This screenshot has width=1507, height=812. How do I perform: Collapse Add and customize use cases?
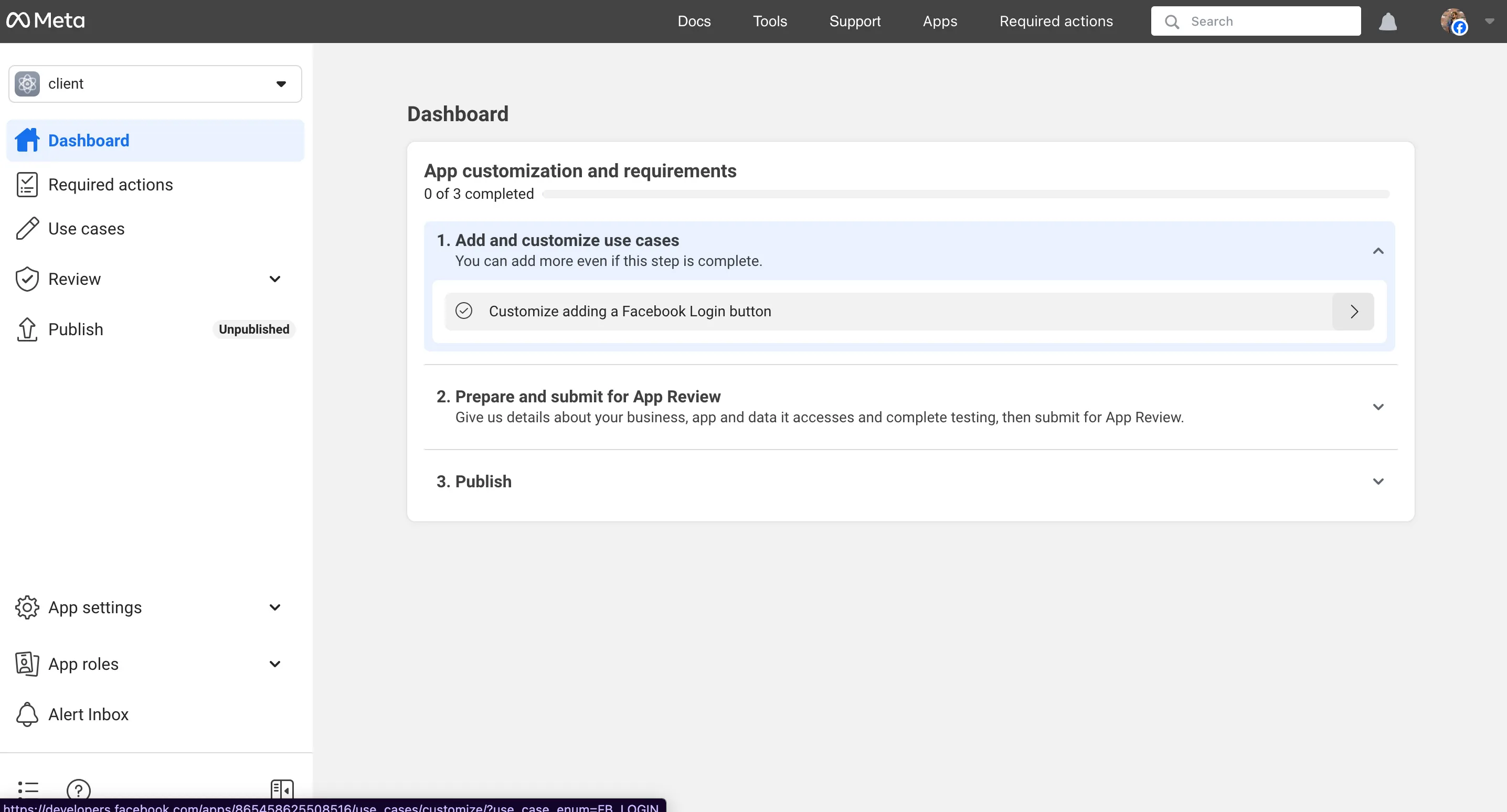[1378, 251]
